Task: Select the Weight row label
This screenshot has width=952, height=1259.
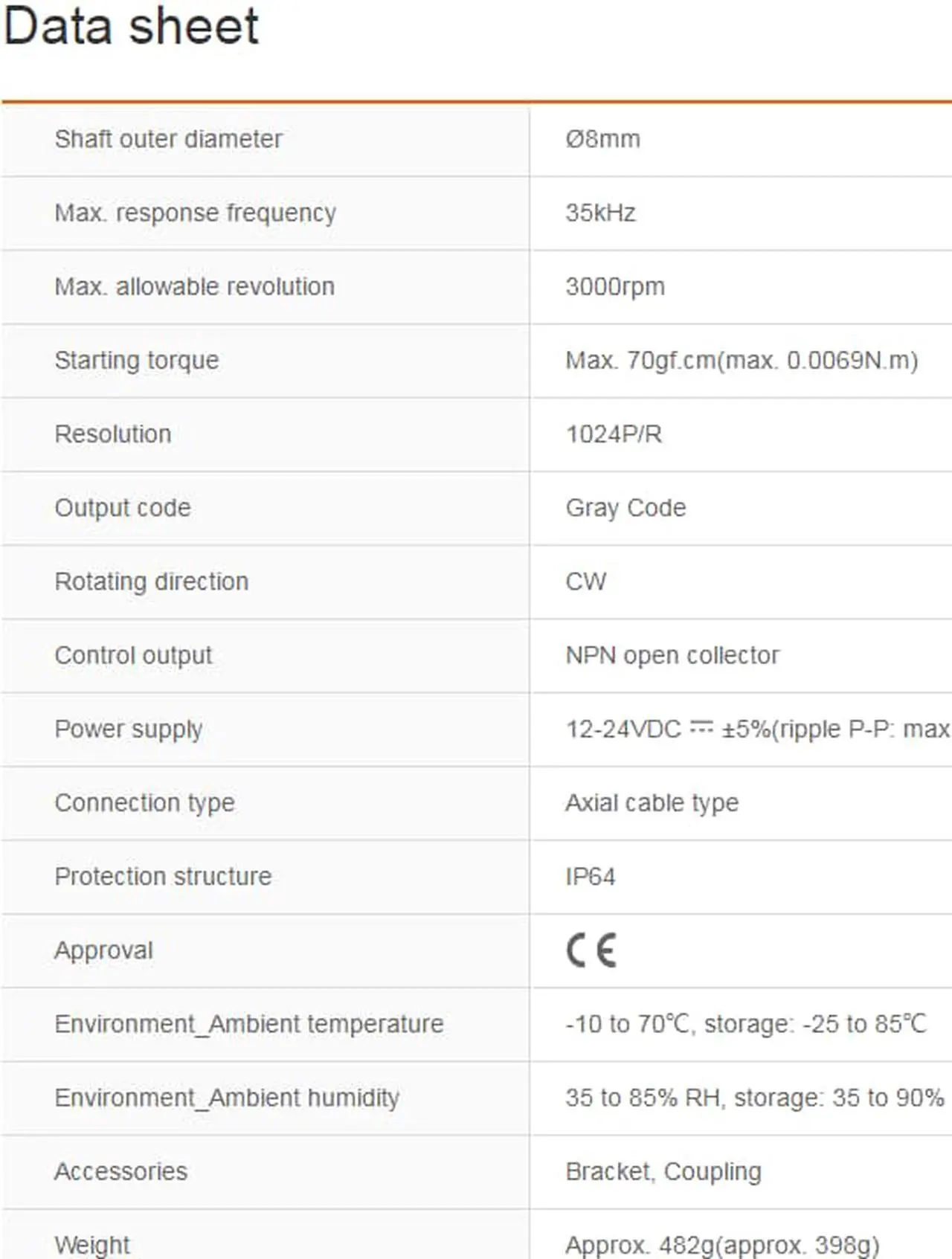Action: point(92,1245)
